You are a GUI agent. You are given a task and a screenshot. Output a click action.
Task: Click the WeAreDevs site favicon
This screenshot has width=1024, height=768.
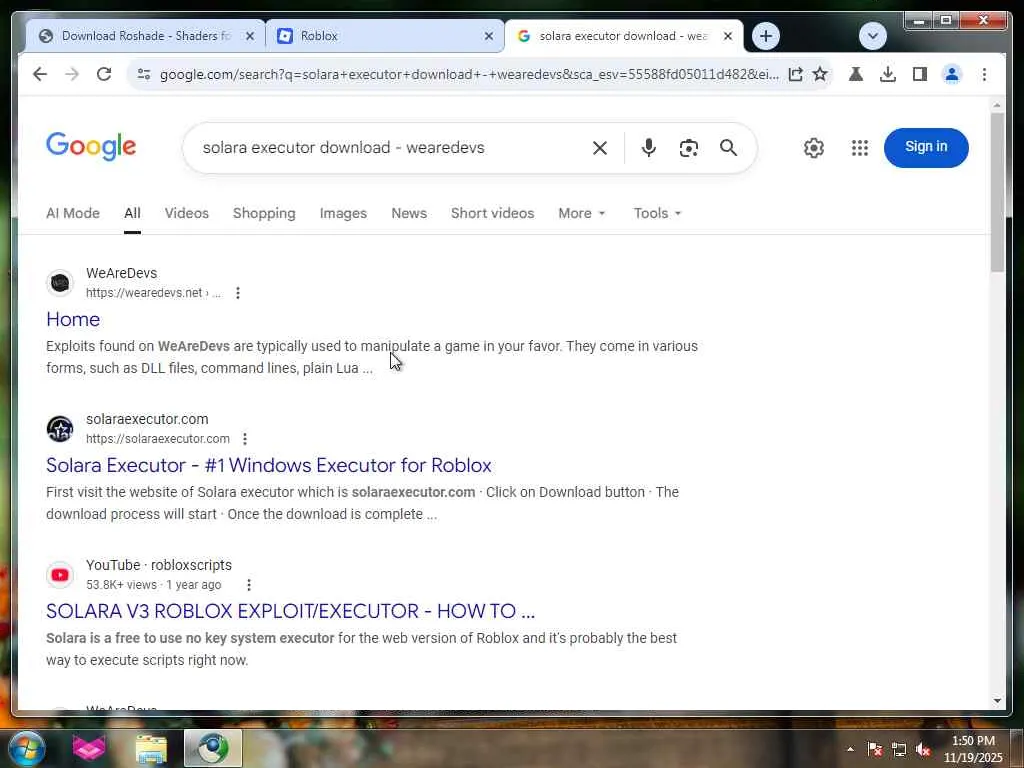point(60,283)
